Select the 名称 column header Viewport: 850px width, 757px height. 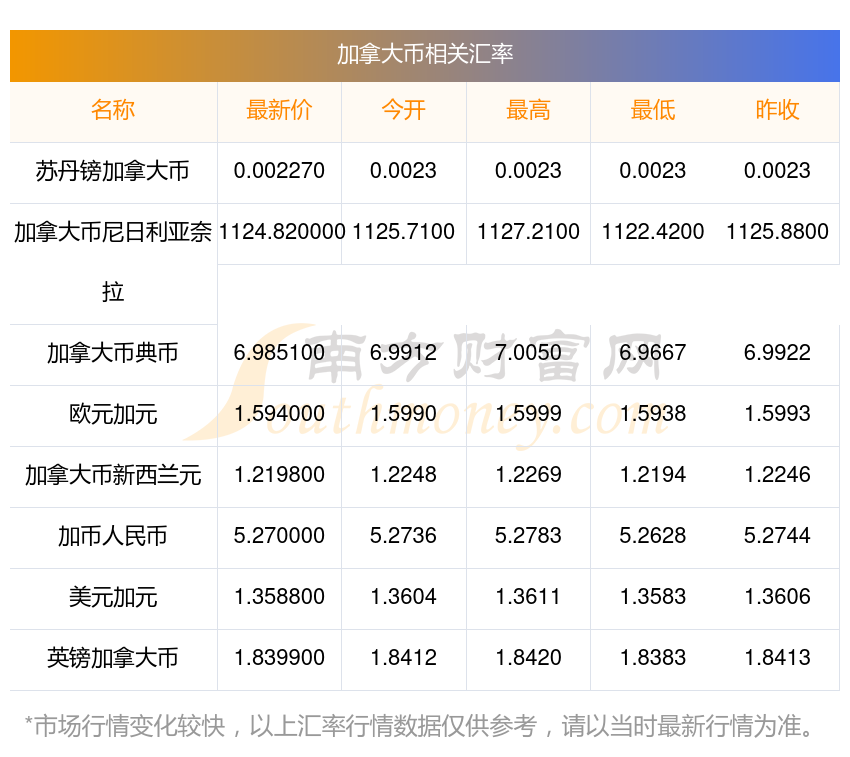point(113,110)
